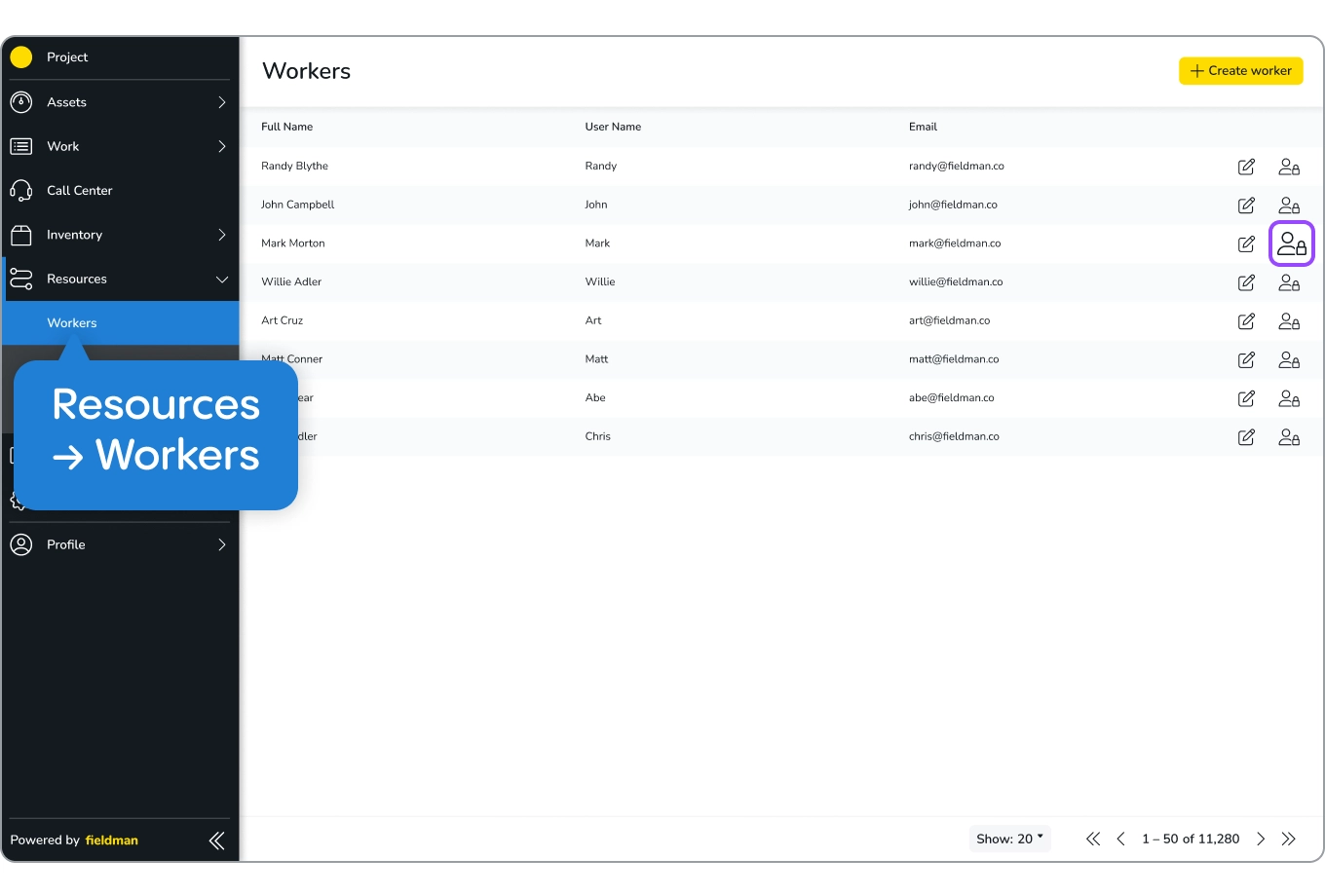Click the Assets gauge icon
Viewport: 1325px width, 896px height.
point(21,102)
